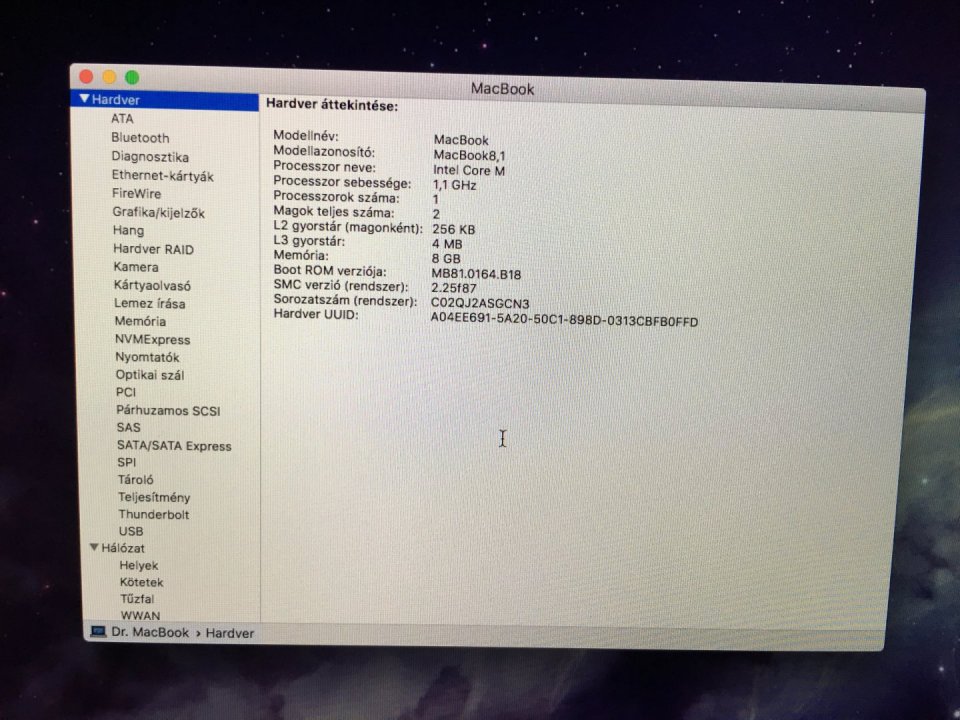Minimize window with yellow button
The image size is (960, 720).
(109, 77)
